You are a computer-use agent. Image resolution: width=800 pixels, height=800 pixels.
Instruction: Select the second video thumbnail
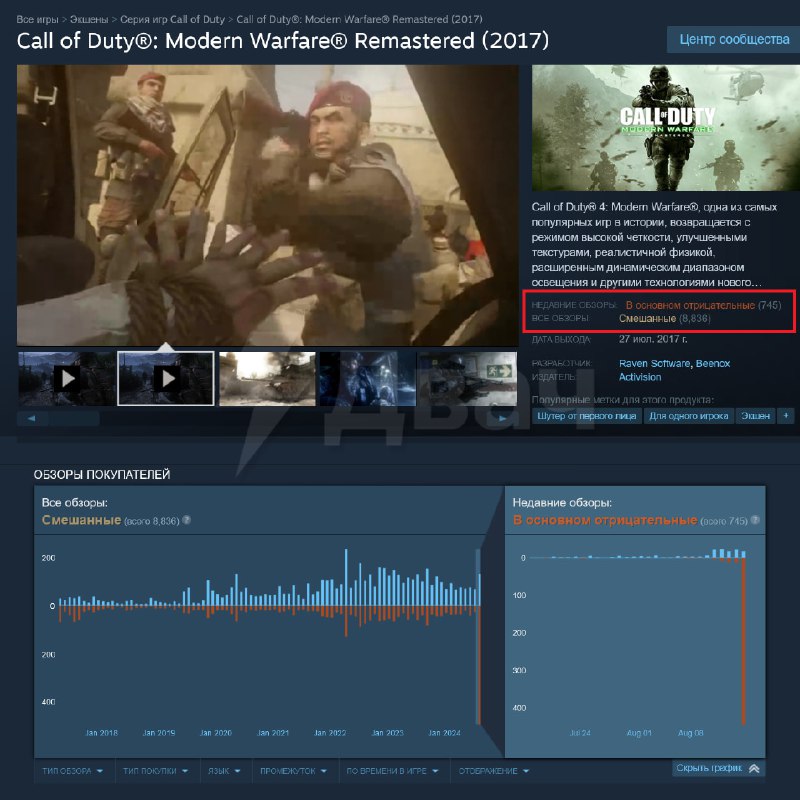click(x=167, y=379)
